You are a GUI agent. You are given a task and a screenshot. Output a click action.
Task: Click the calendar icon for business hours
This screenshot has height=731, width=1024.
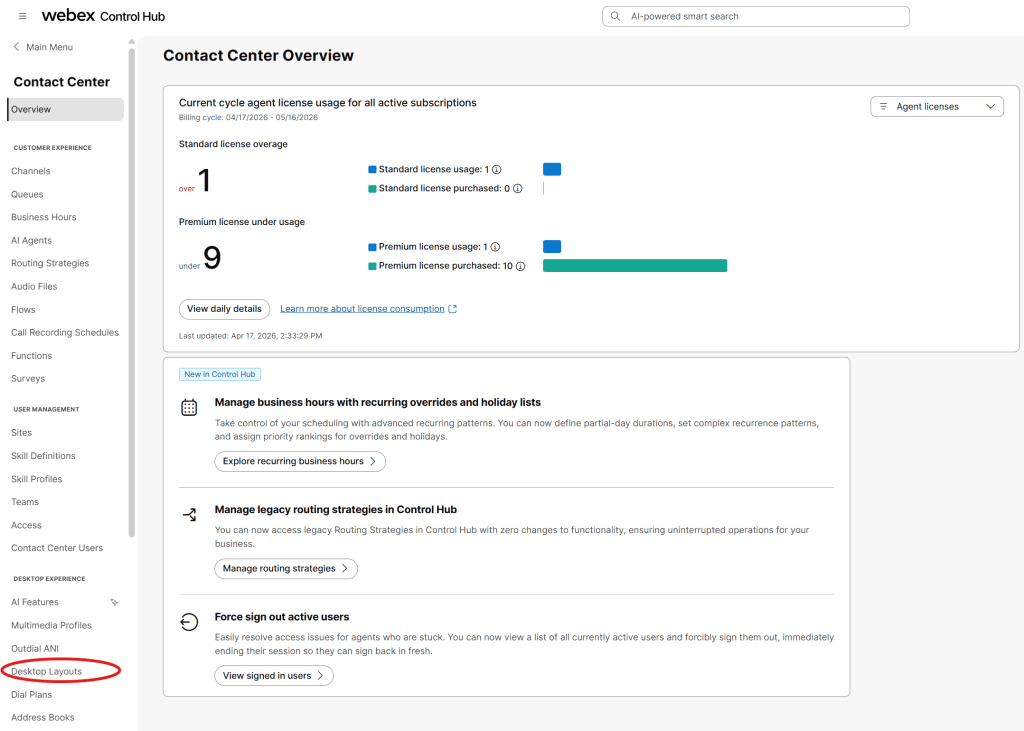189,407
